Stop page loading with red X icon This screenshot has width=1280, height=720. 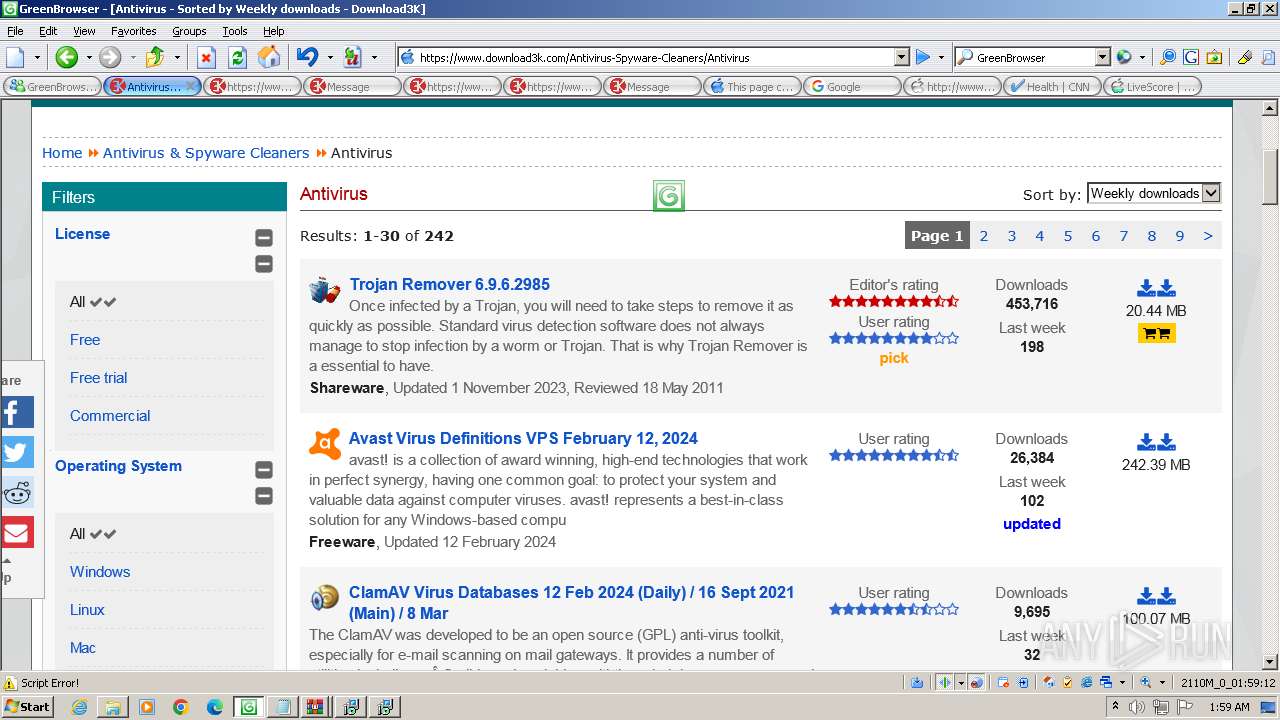coord(206,57)
